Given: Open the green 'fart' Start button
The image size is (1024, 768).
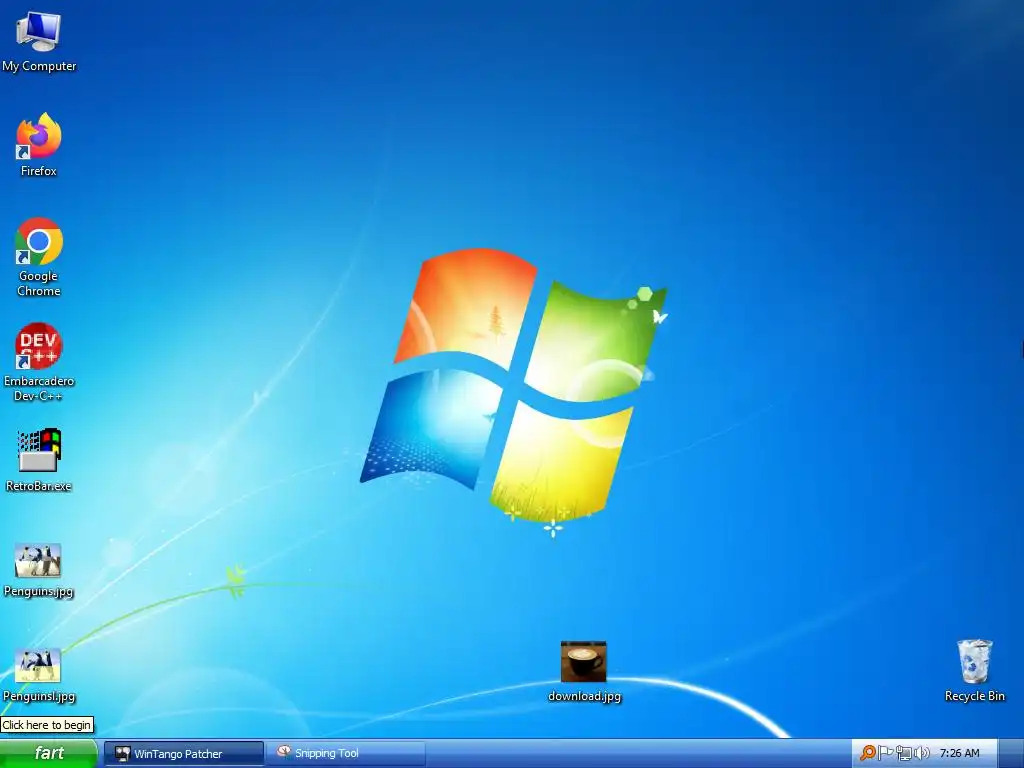Looking at the screenshot, I should (48, 753).
